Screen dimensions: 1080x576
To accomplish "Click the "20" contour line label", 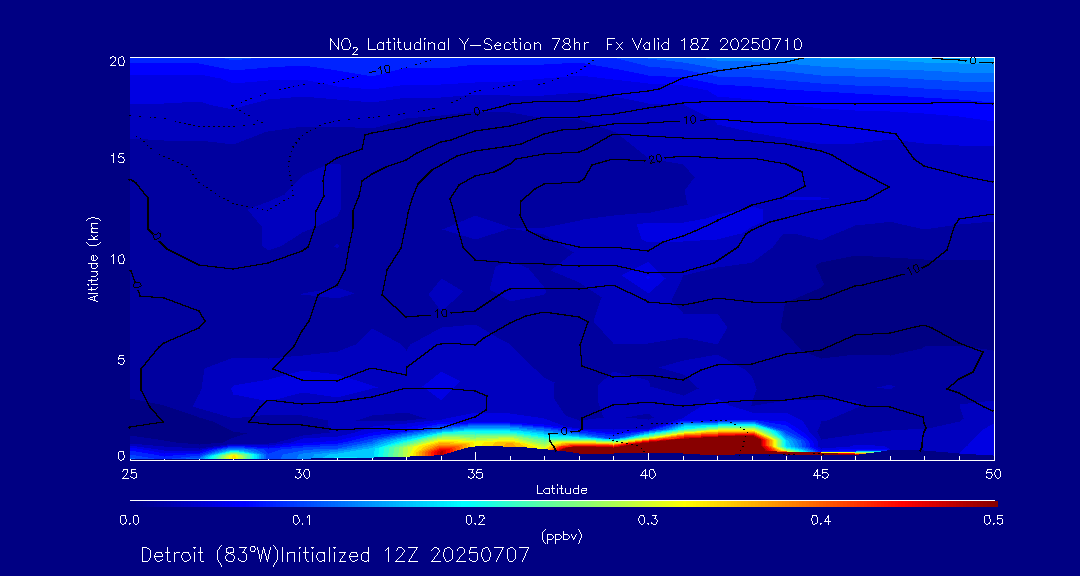I will point(655,160).
